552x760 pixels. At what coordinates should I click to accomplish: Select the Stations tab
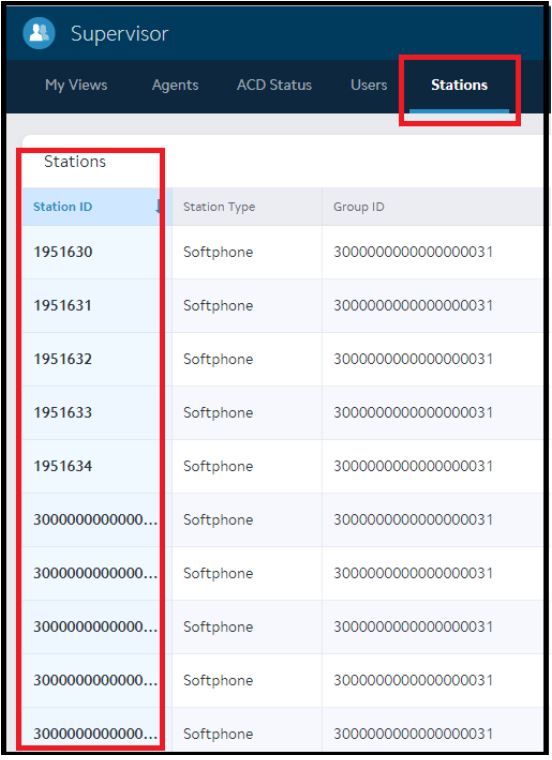pos(459,85)
